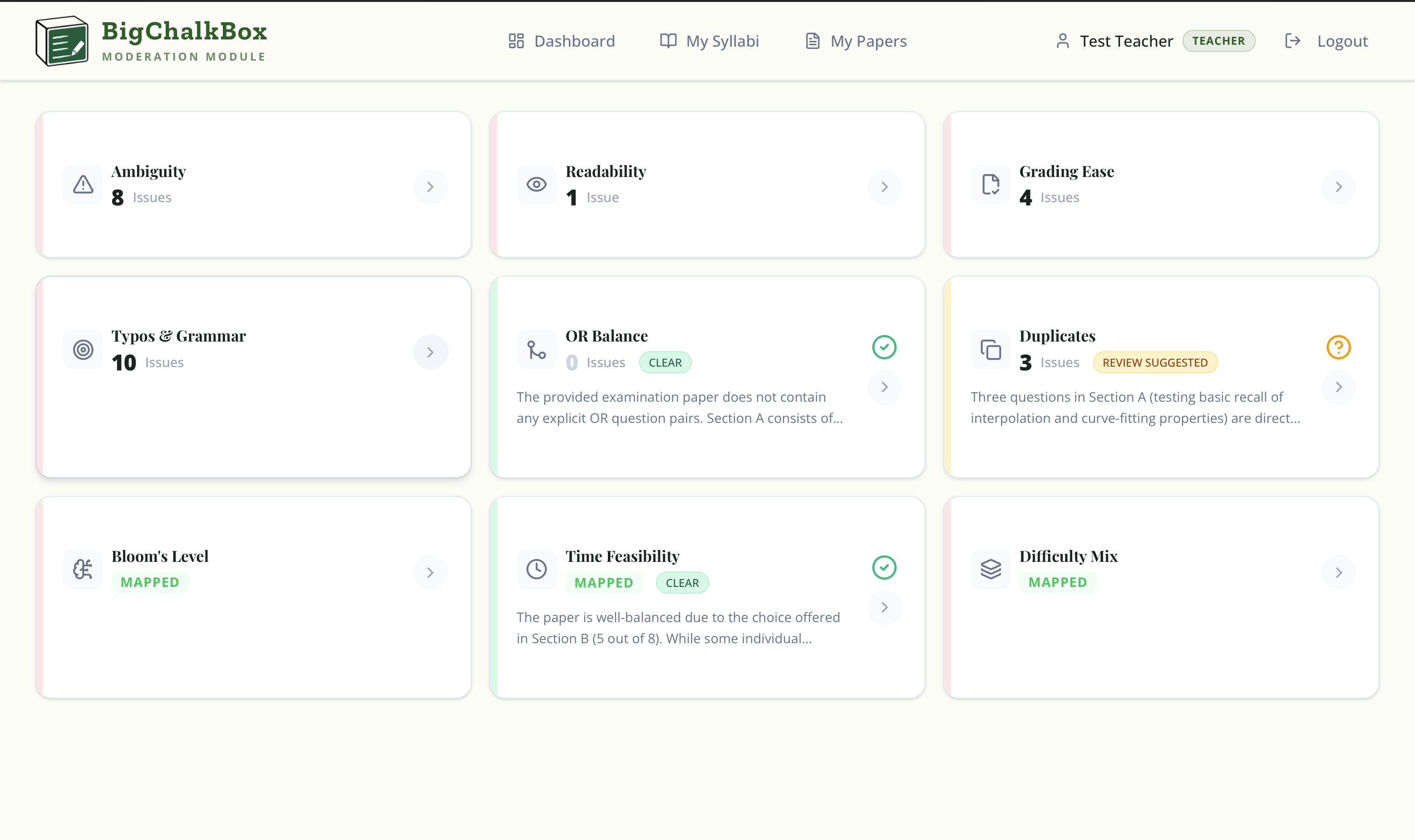The image size is (1415, 840).
Task: Click the Logout link
Action: point(1325,41)
